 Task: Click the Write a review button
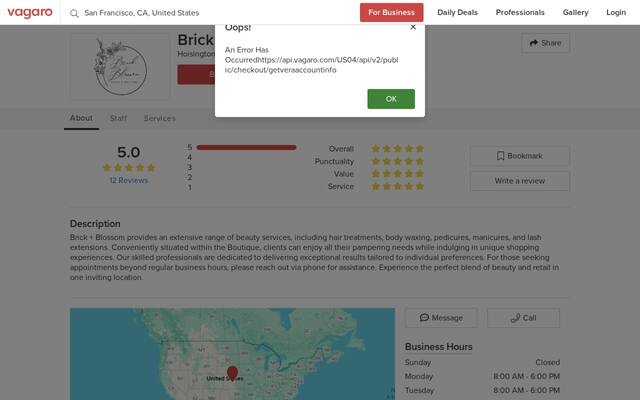[520, 181]
